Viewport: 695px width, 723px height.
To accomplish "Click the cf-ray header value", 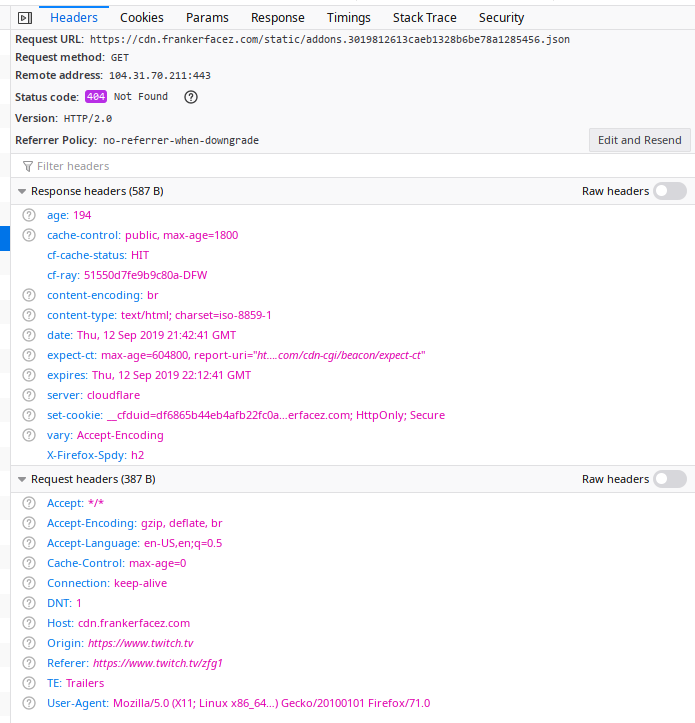I will point(145,275).
